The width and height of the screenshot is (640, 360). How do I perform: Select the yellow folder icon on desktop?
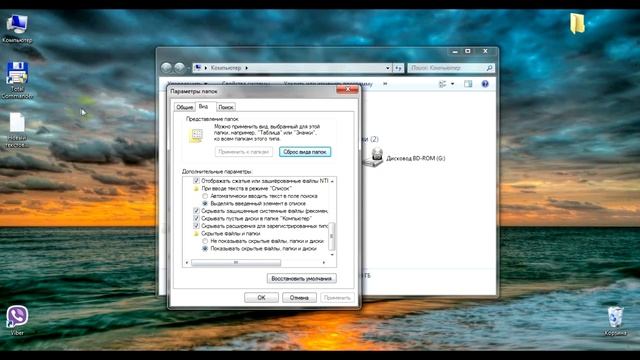(577, 23)
